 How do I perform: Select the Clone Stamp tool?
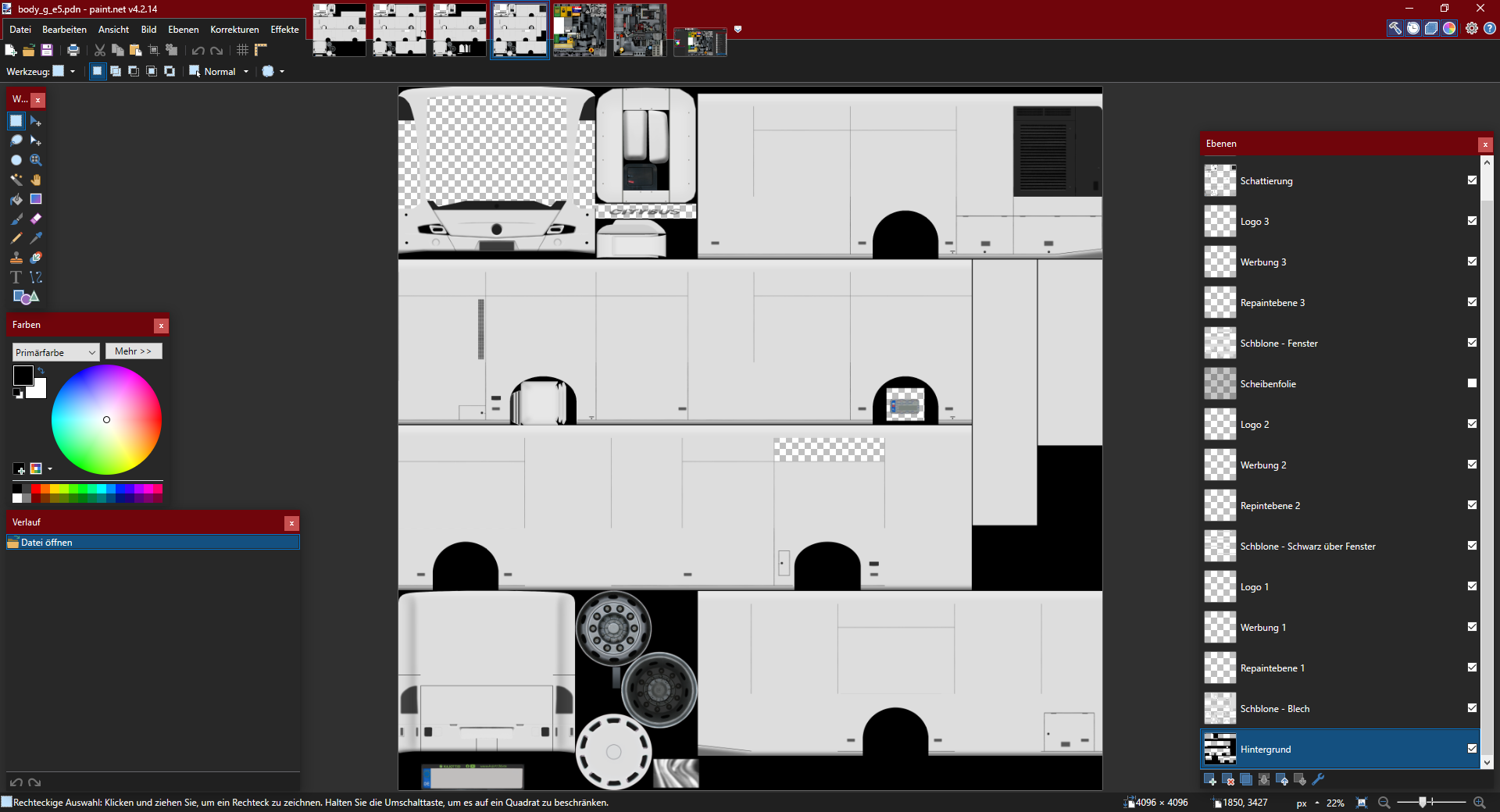click(x=16, y=258)
